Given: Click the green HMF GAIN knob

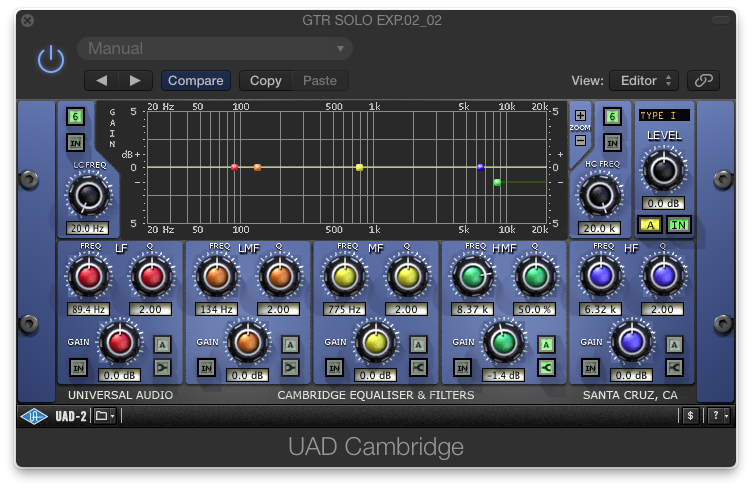Looking at the screenshot, I should [504, 342].
